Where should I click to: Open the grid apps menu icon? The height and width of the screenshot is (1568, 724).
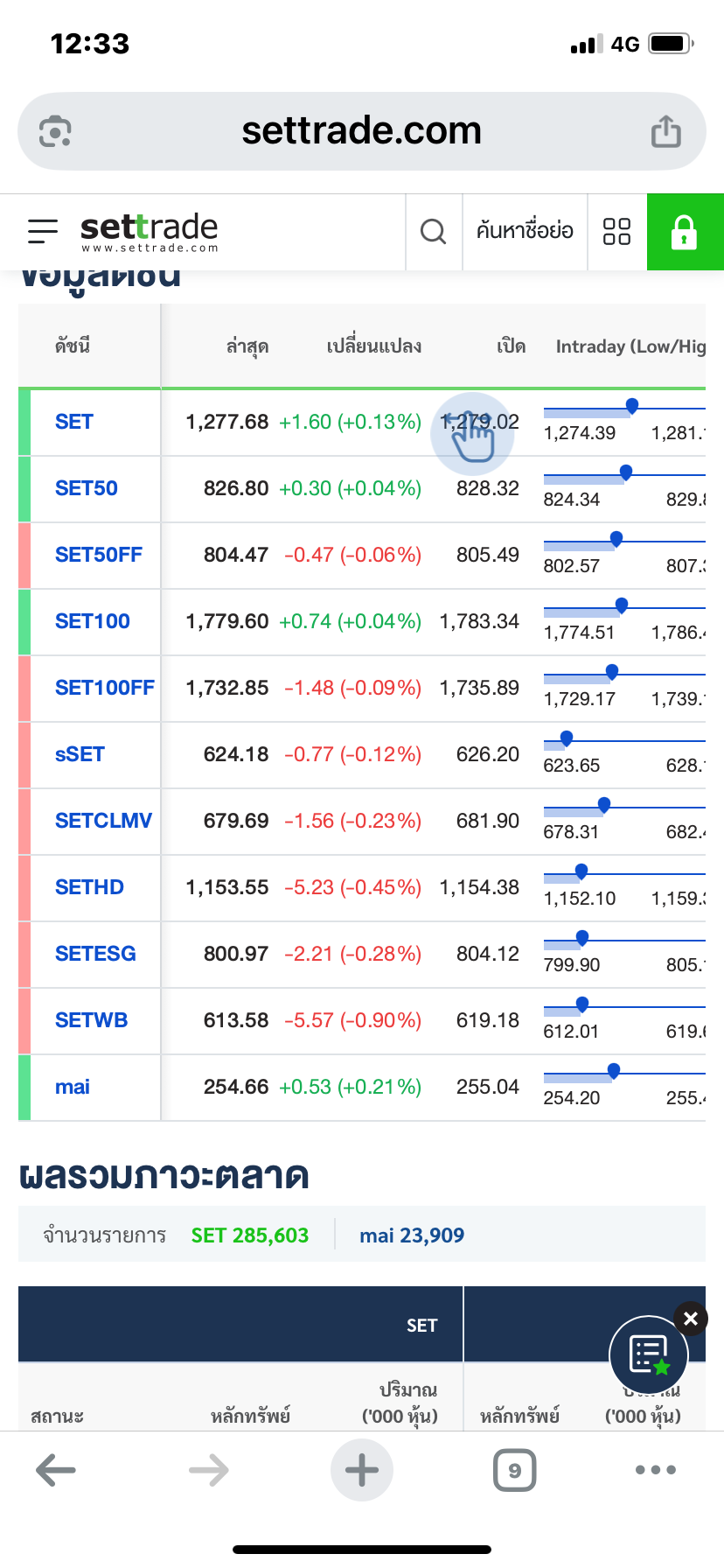pos(616,232)
